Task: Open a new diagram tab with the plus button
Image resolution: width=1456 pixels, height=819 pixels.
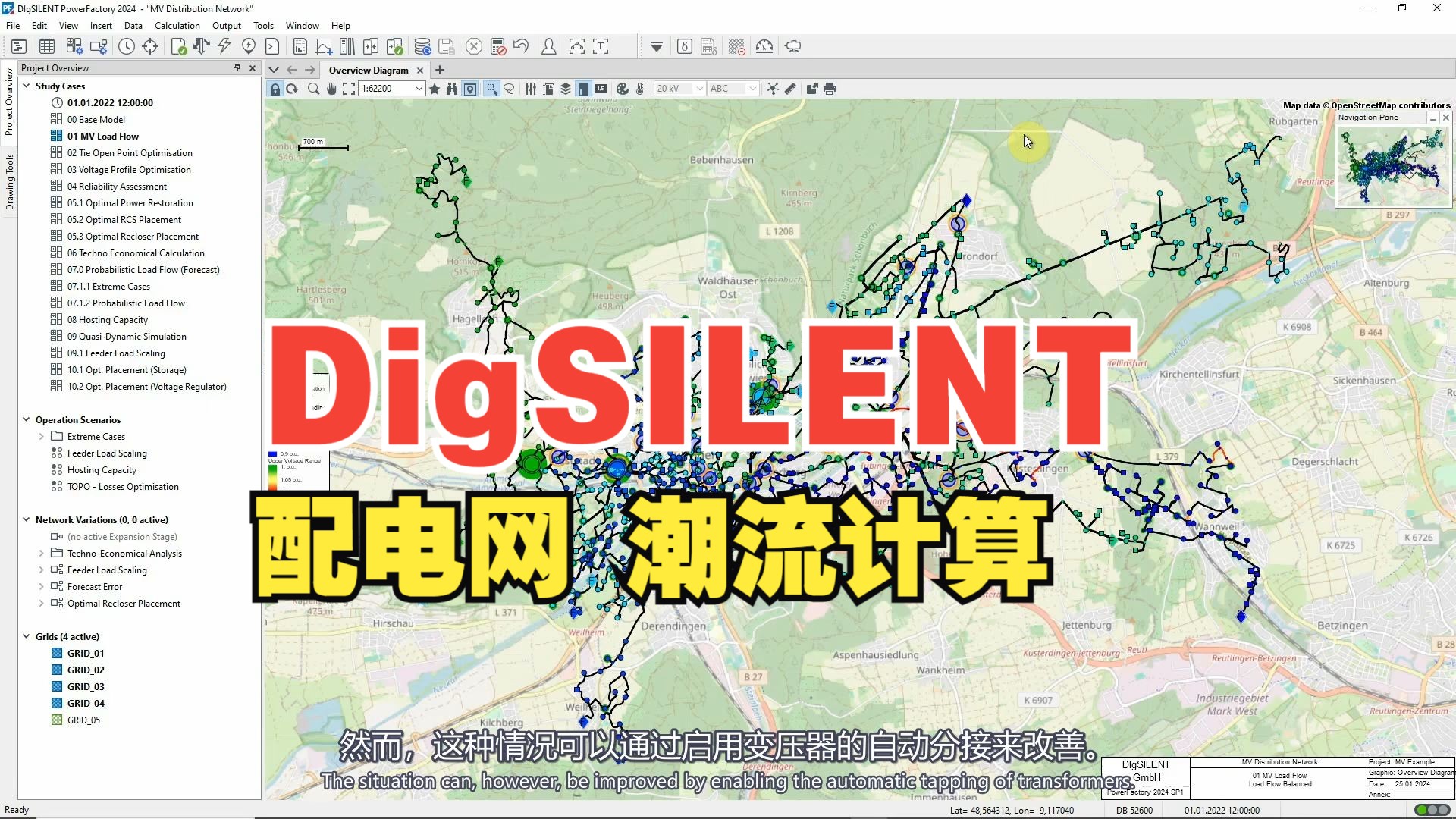Action: (440, 70)
